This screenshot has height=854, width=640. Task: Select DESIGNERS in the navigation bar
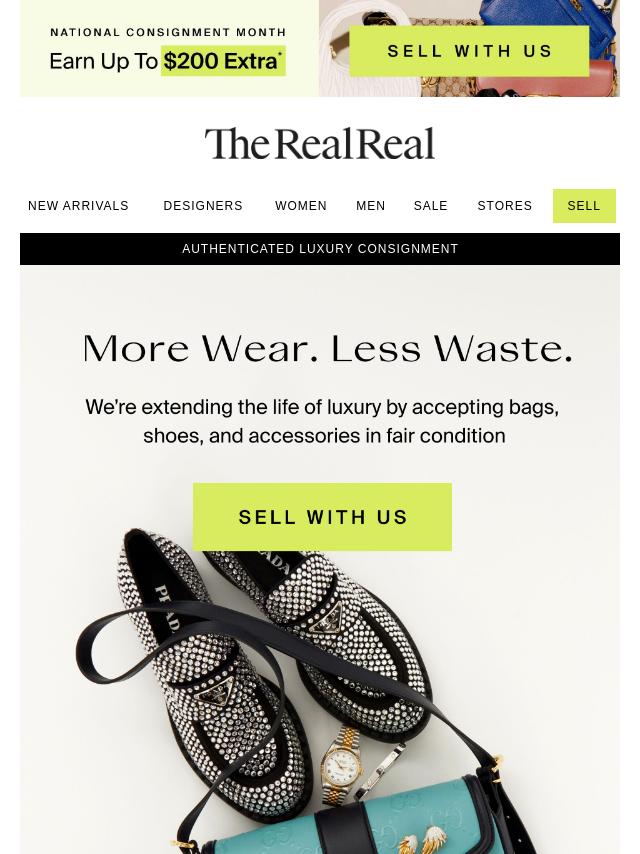[x=203, y=206]
